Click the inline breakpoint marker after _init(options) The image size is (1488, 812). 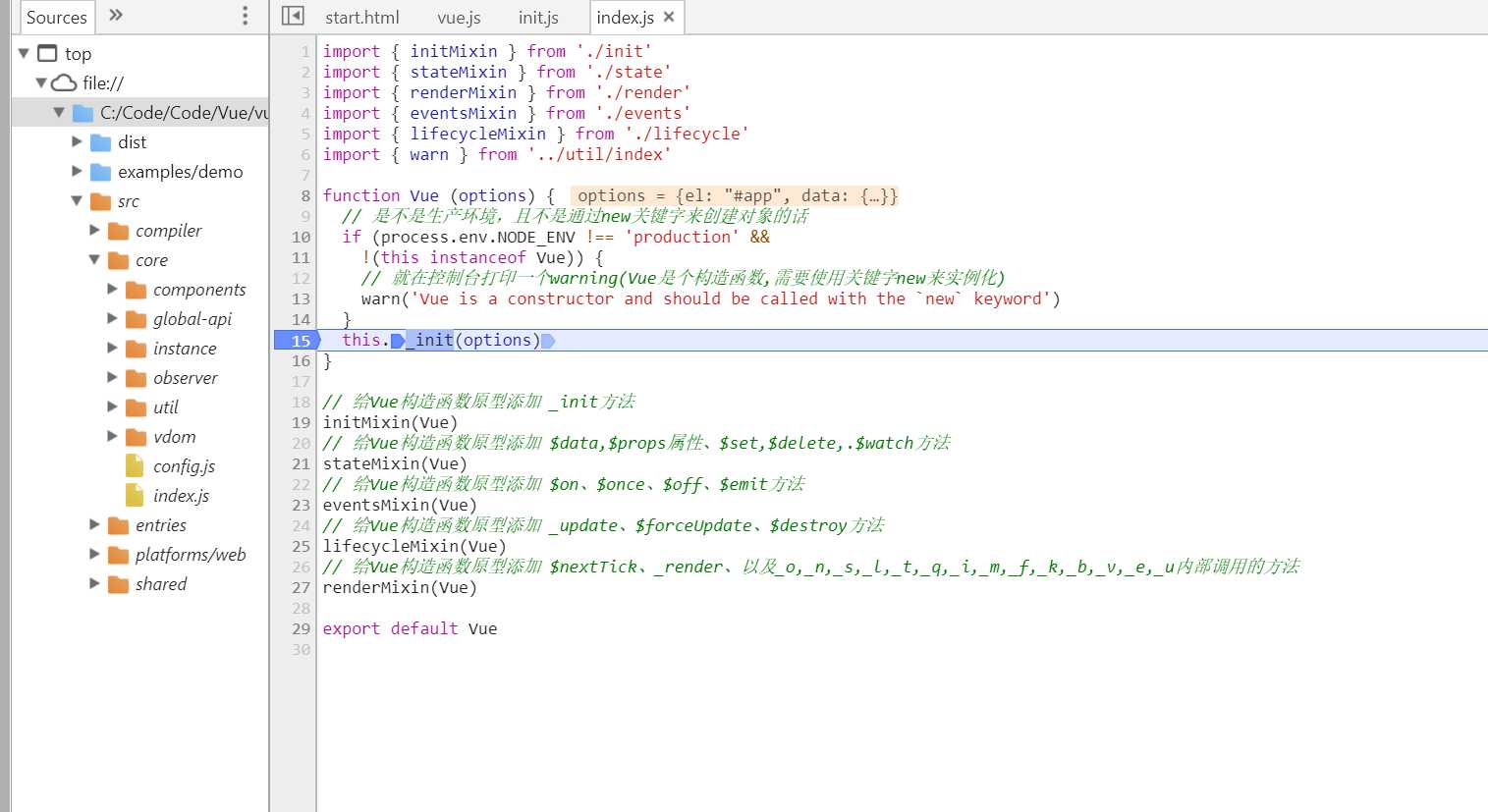[x=548, y=341]
